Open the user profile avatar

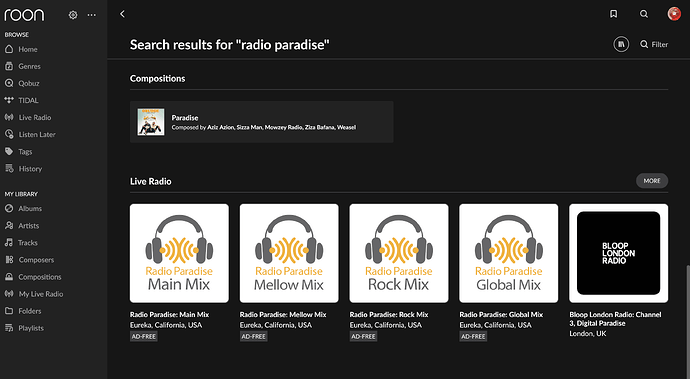click(x=674, y=14)
